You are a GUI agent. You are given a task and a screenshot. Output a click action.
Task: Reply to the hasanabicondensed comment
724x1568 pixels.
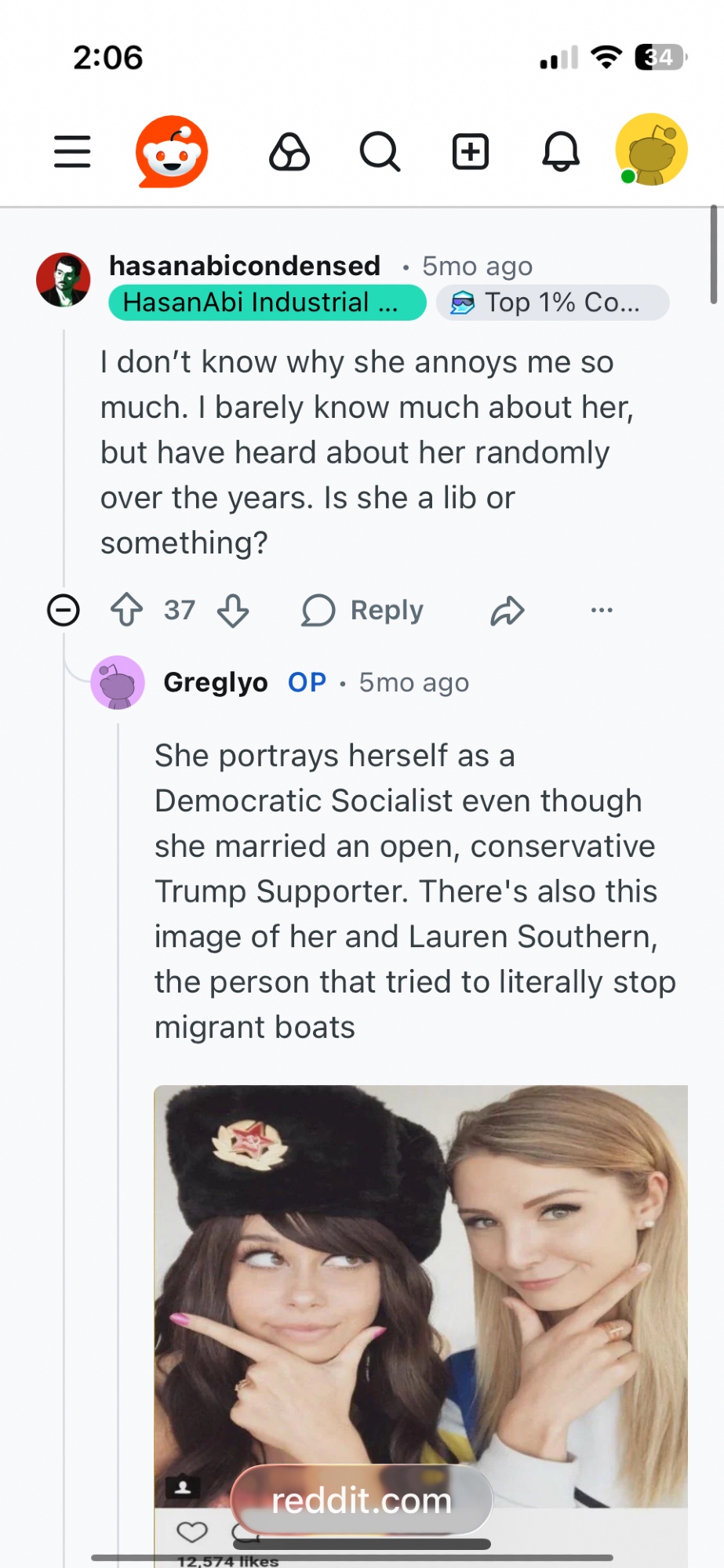point(363,610)
